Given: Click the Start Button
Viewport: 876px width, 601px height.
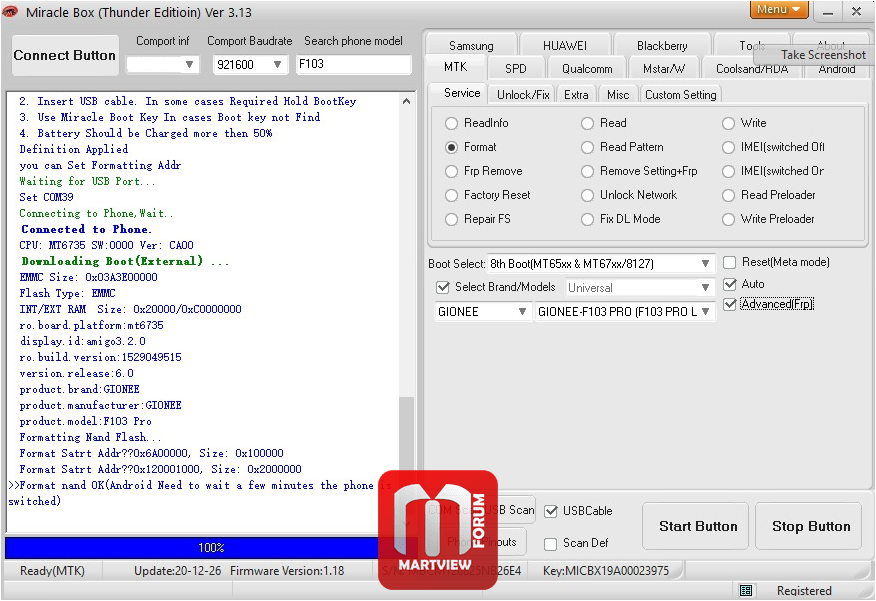Looking at the screenshot, I should click(696, 526).
